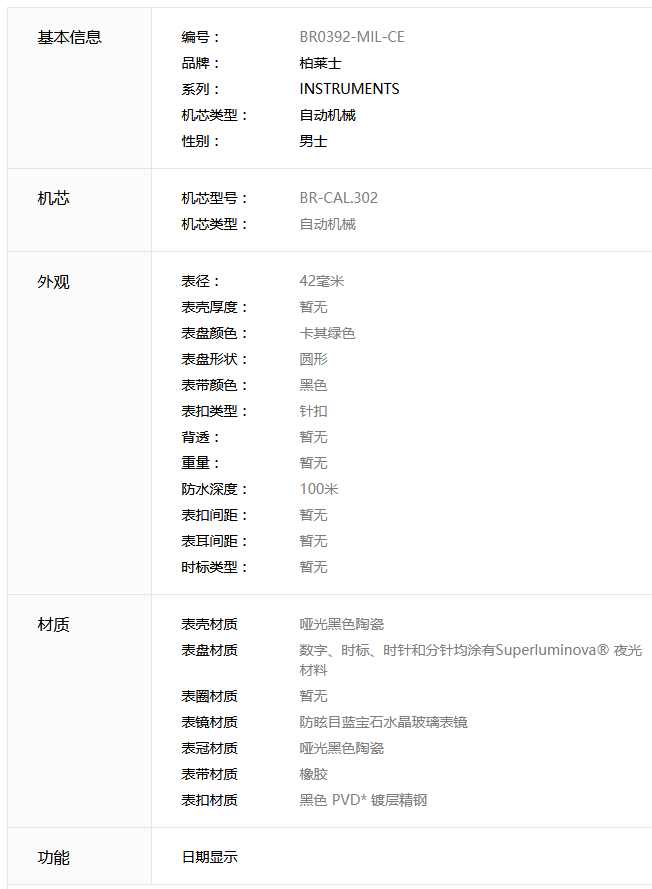
Task: Open the 柏莱士 brand link
Action: click(320, 63)
